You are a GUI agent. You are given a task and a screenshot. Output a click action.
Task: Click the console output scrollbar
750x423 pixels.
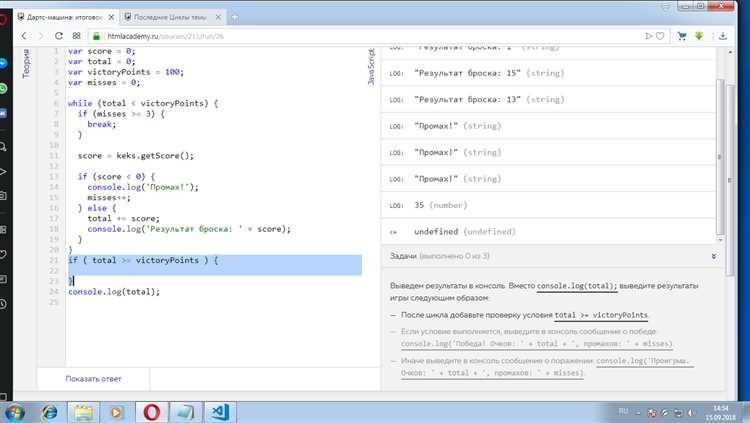click(x=720, y=158)
